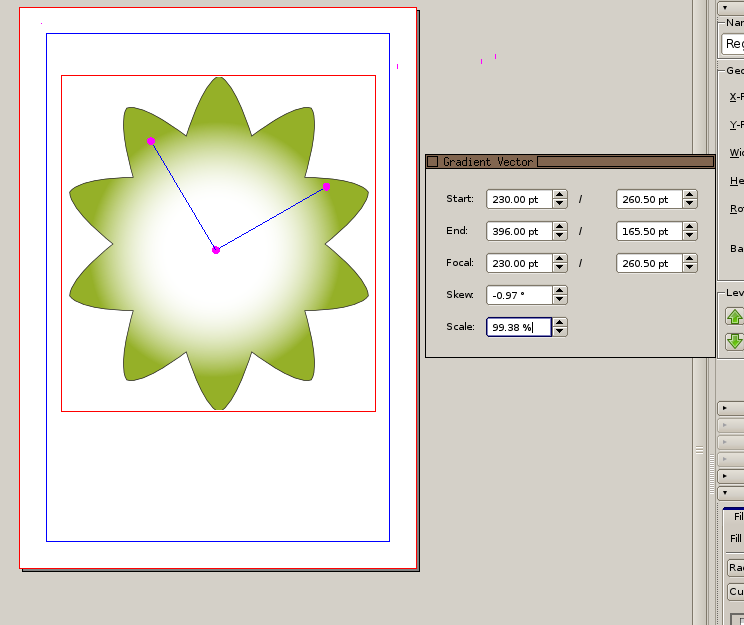744x625 pixels.
Task: Decrease the Scale percentage with down arrow
Action: (560, 332)
